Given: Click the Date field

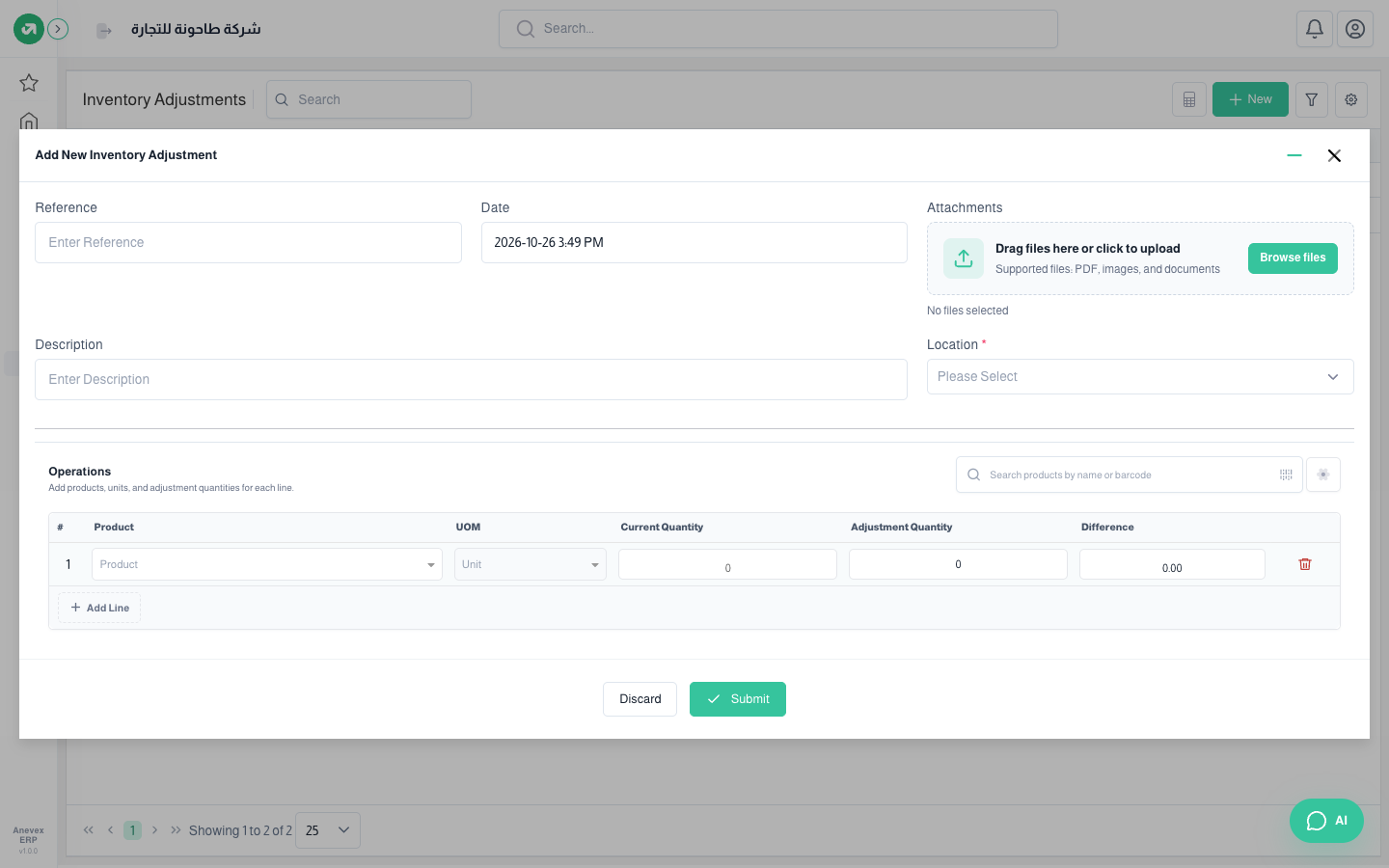Looking at the screenshot, I should coord(694,243).
